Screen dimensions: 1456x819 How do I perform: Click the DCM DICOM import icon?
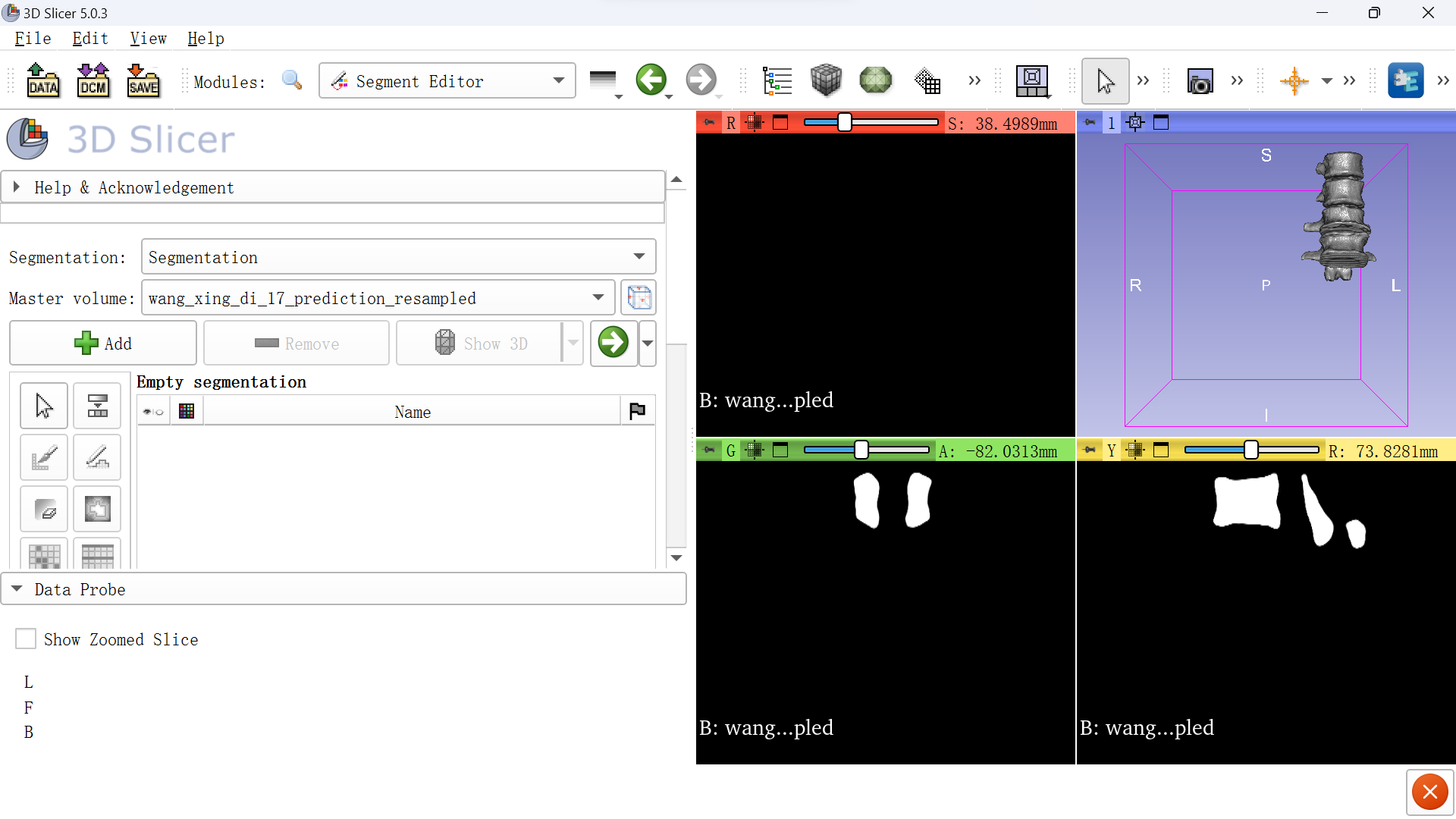(93, 80)
